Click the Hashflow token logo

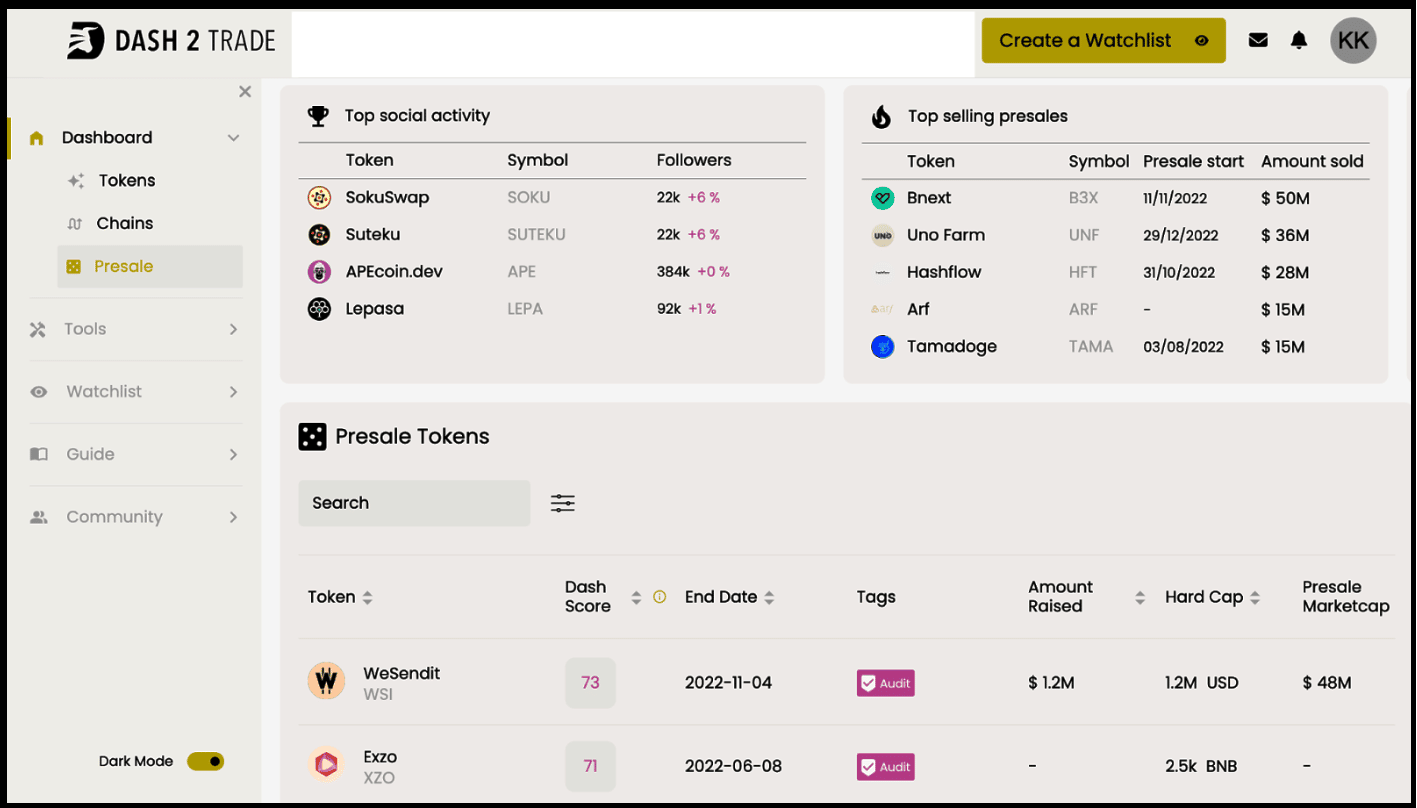click(882, 273)
